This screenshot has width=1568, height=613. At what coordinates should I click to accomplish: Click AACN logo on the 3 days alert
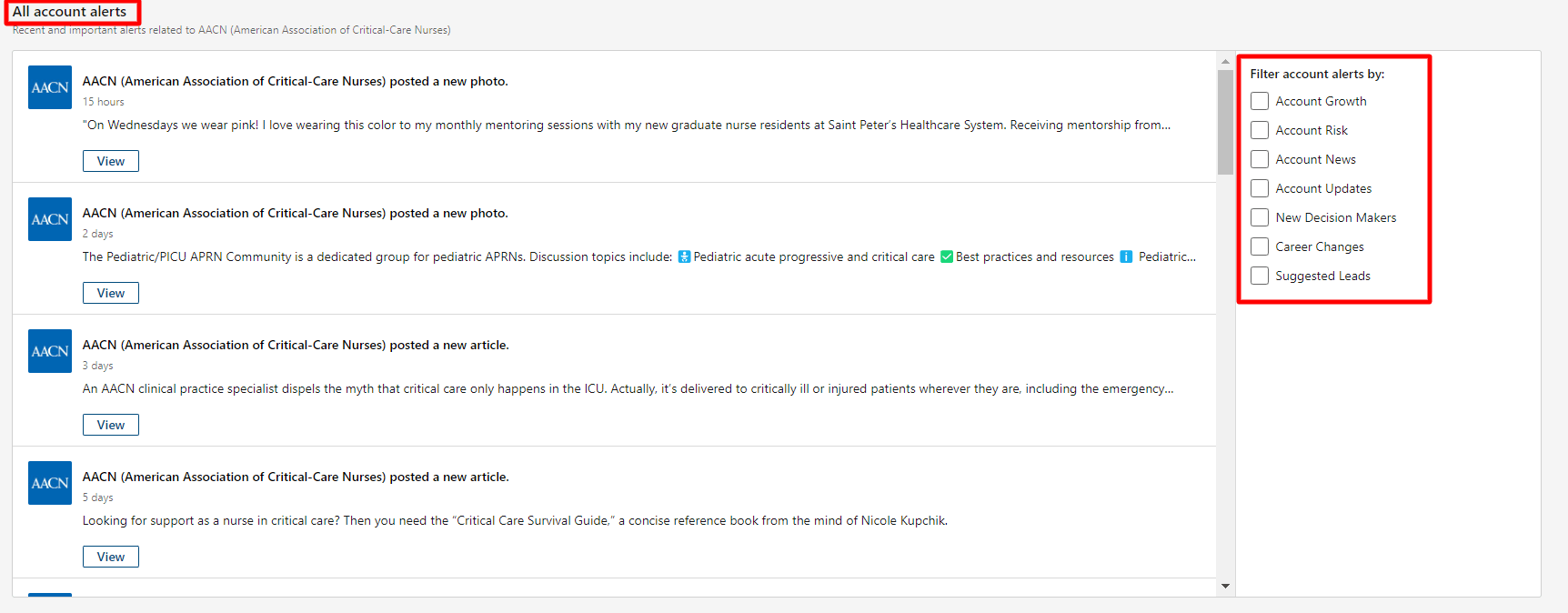click(x=50, y=351)
